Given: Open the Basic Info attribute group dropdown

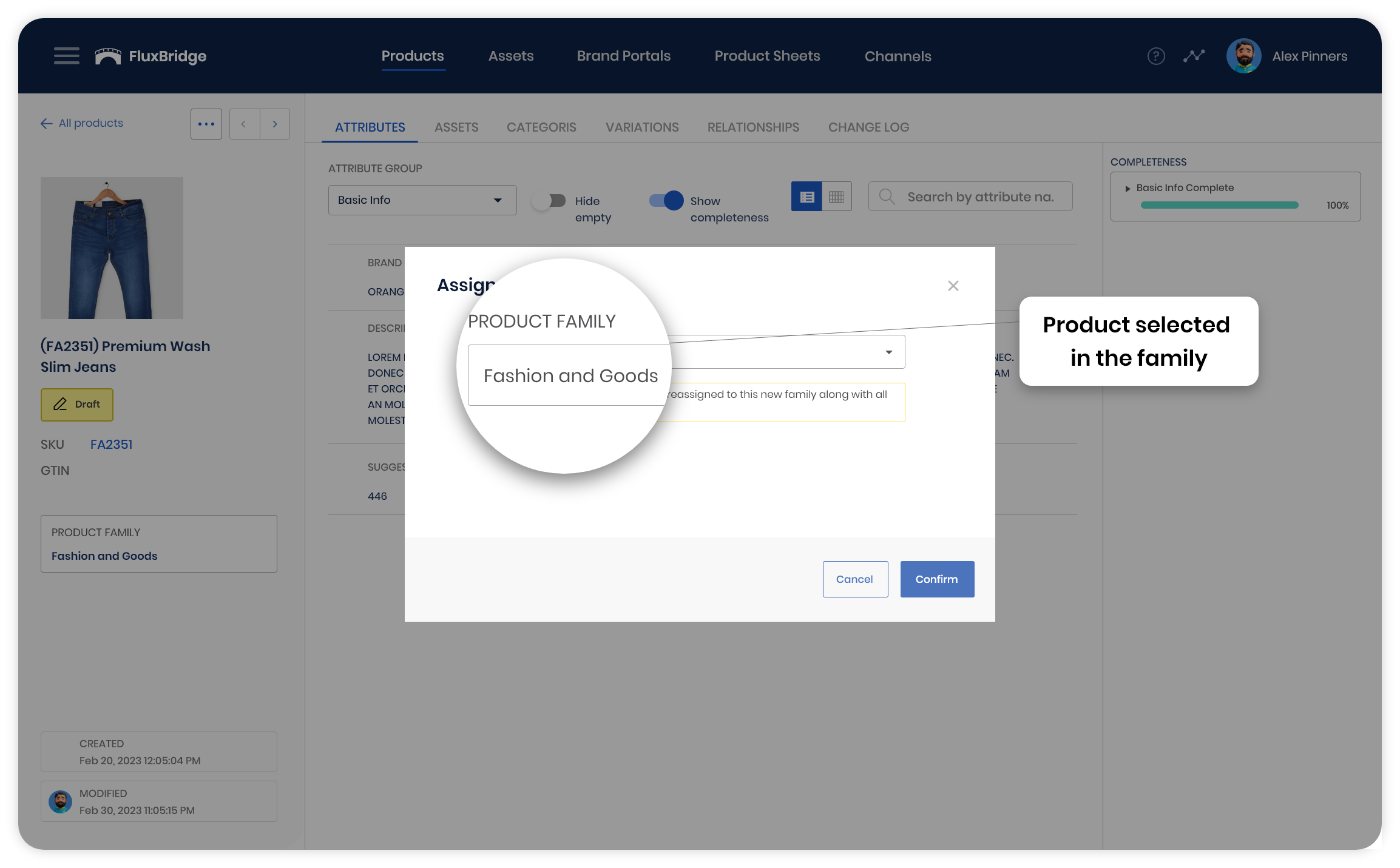Looking at the screenshot, I should pyautogui.click(x=422, y=200).
